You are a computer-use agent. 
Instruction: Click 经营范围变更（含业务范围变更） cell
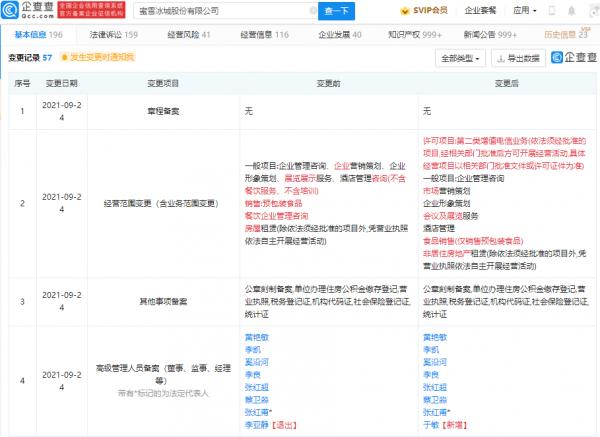point(161,203)
